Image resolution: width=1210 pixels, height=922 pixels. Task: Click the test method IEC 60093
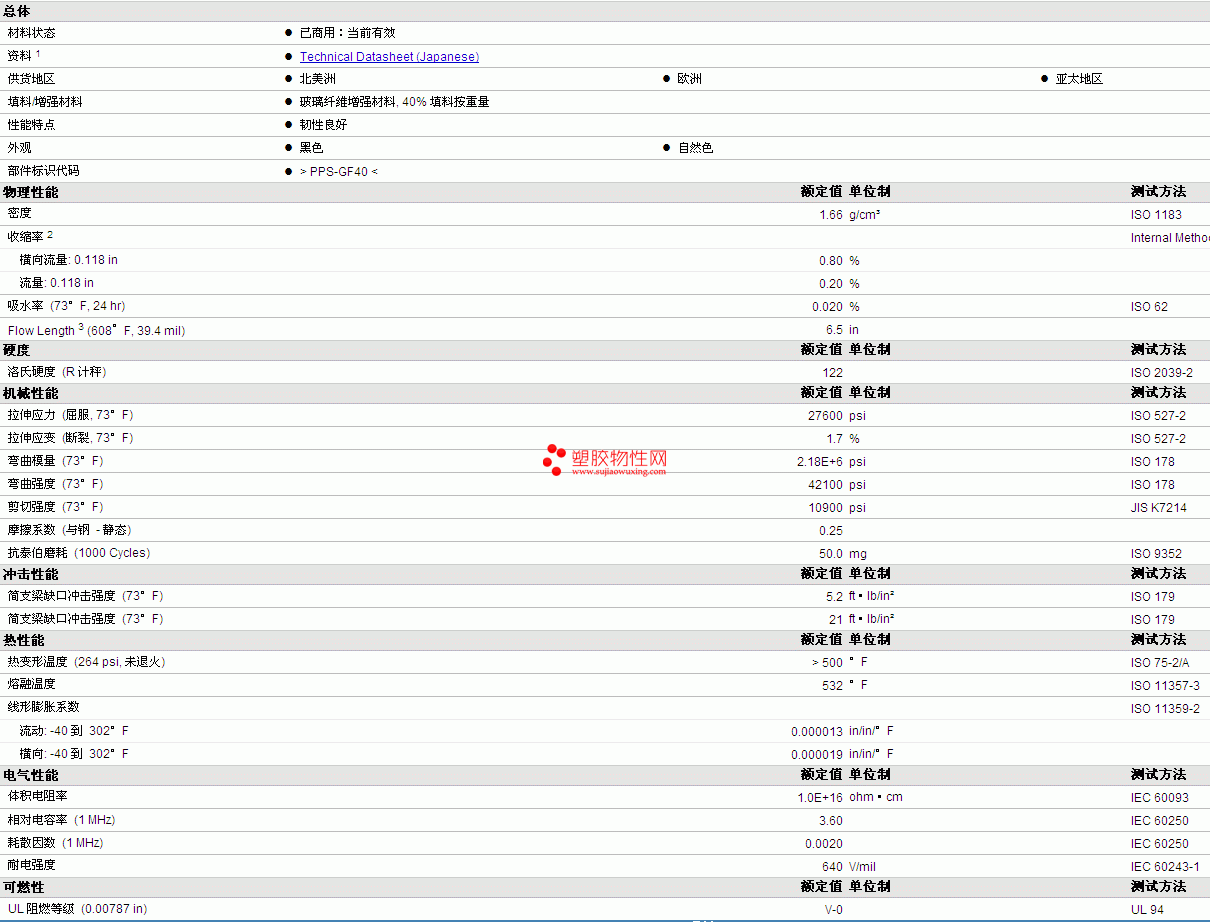pos(1160,798)
